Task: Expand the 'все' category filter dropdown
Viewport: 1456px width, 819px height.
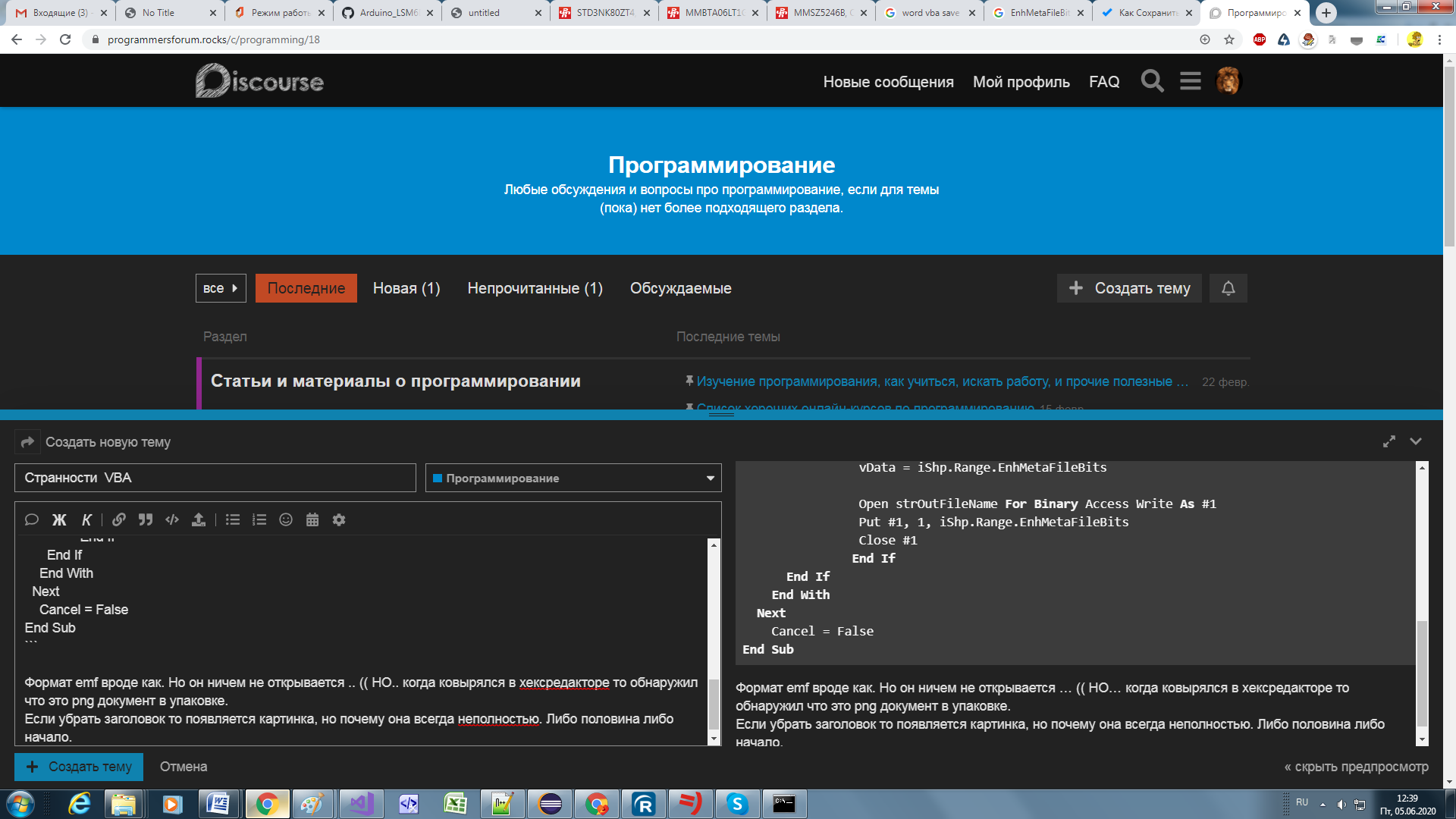Action: pyautogui.click(x=221, y=288)
